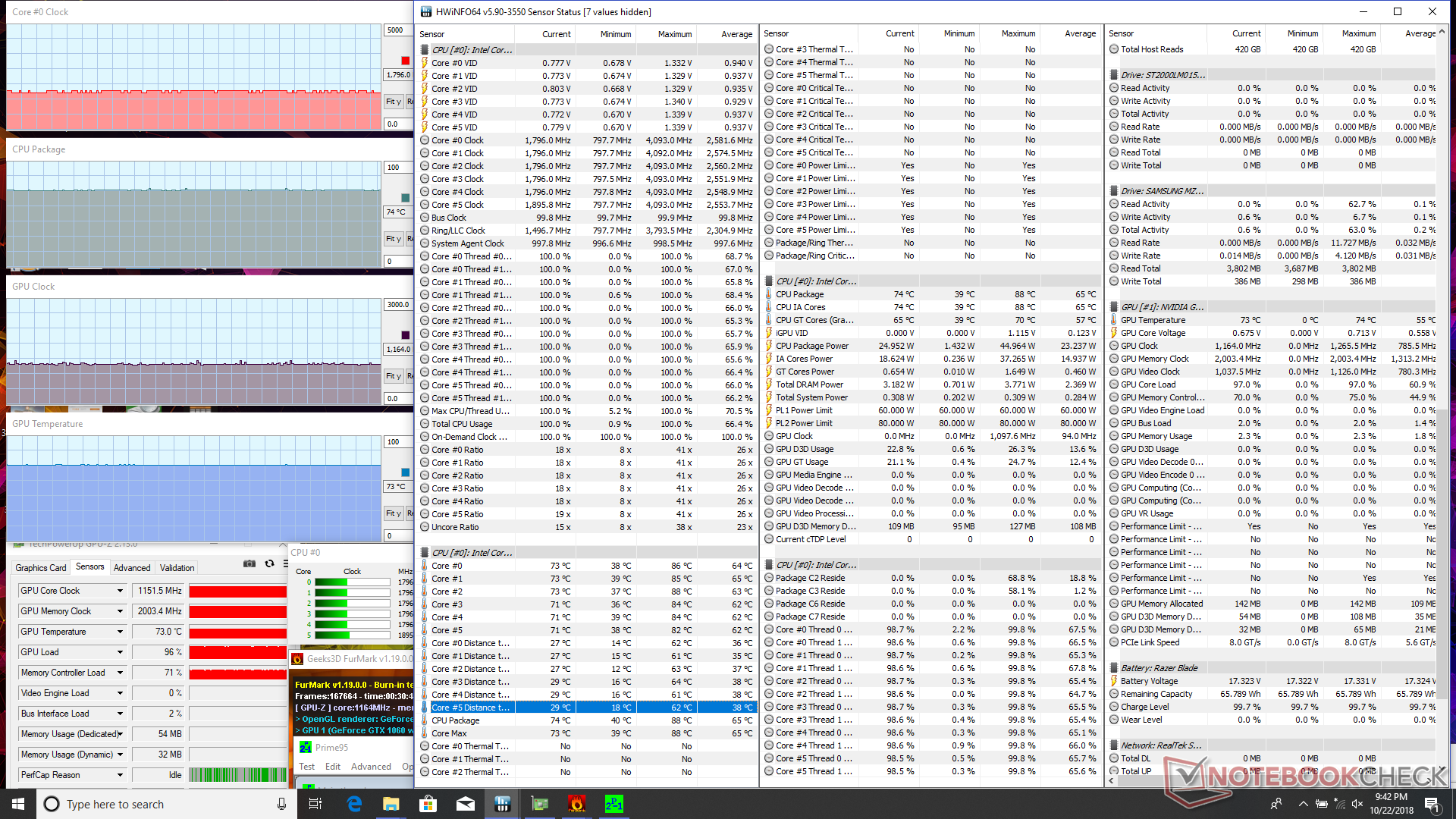Open File Explorer from the taskbar
The width and height of the screenshot is (1456, 819).
pyautogui.click(x=391, y=804)
